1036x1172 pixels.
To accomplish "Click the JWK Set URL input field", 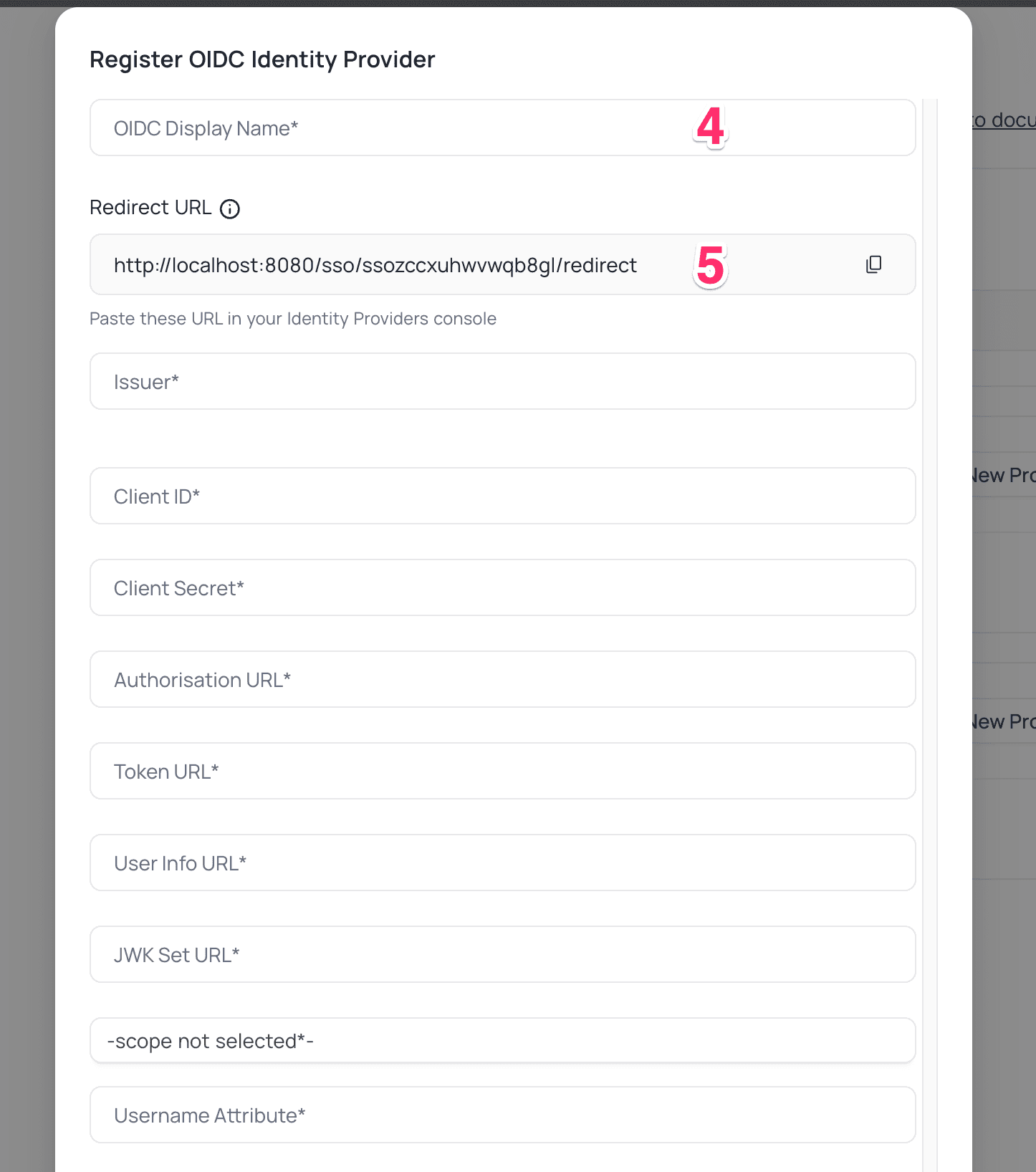I will 502,954.
